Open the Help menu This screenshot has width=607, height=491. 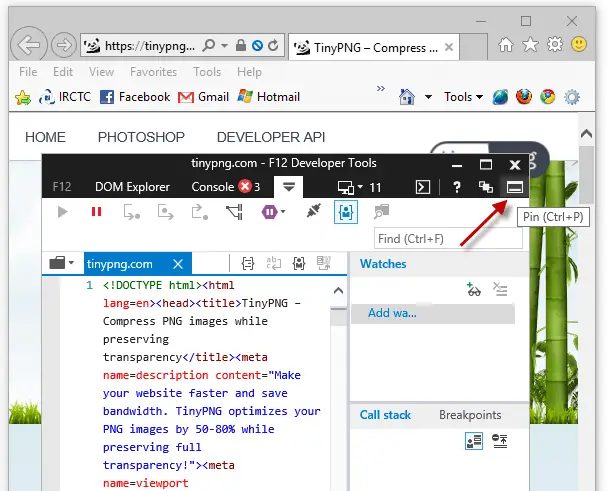click(249, 72)
